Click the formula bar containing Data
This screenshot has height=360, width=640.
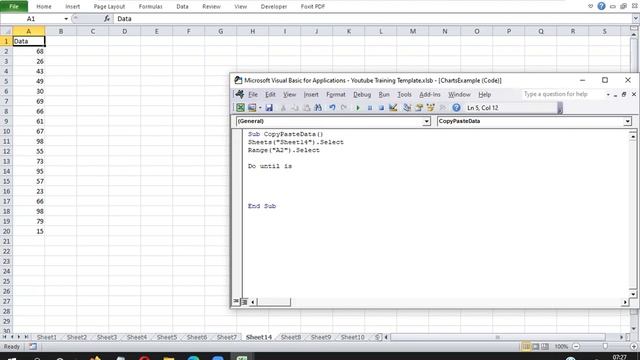point(373,19)
